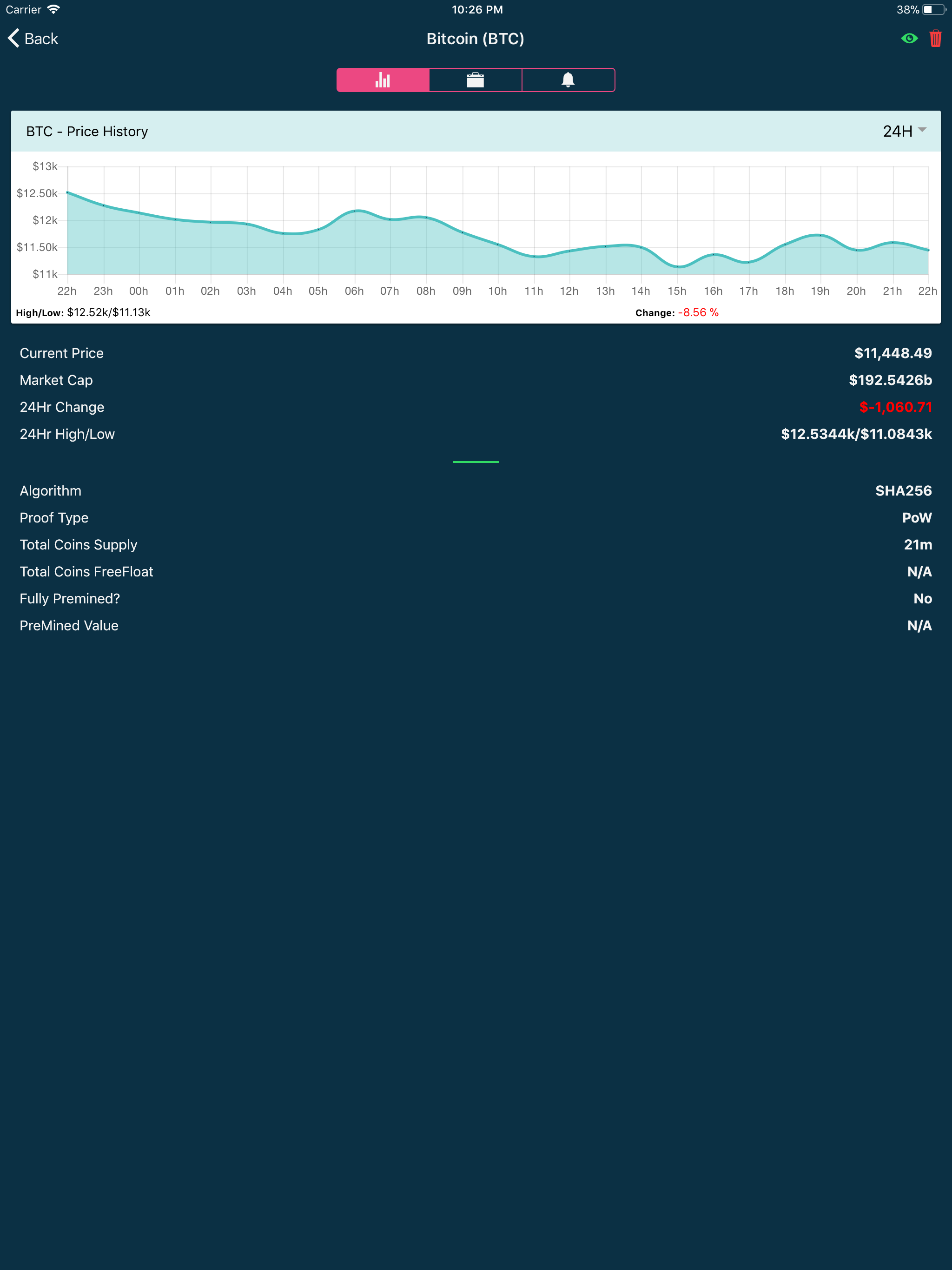This screenshot has height=1270, width=952.
Task: Open the 24H timeframe dropdown
Action: (x=898, y=132)
